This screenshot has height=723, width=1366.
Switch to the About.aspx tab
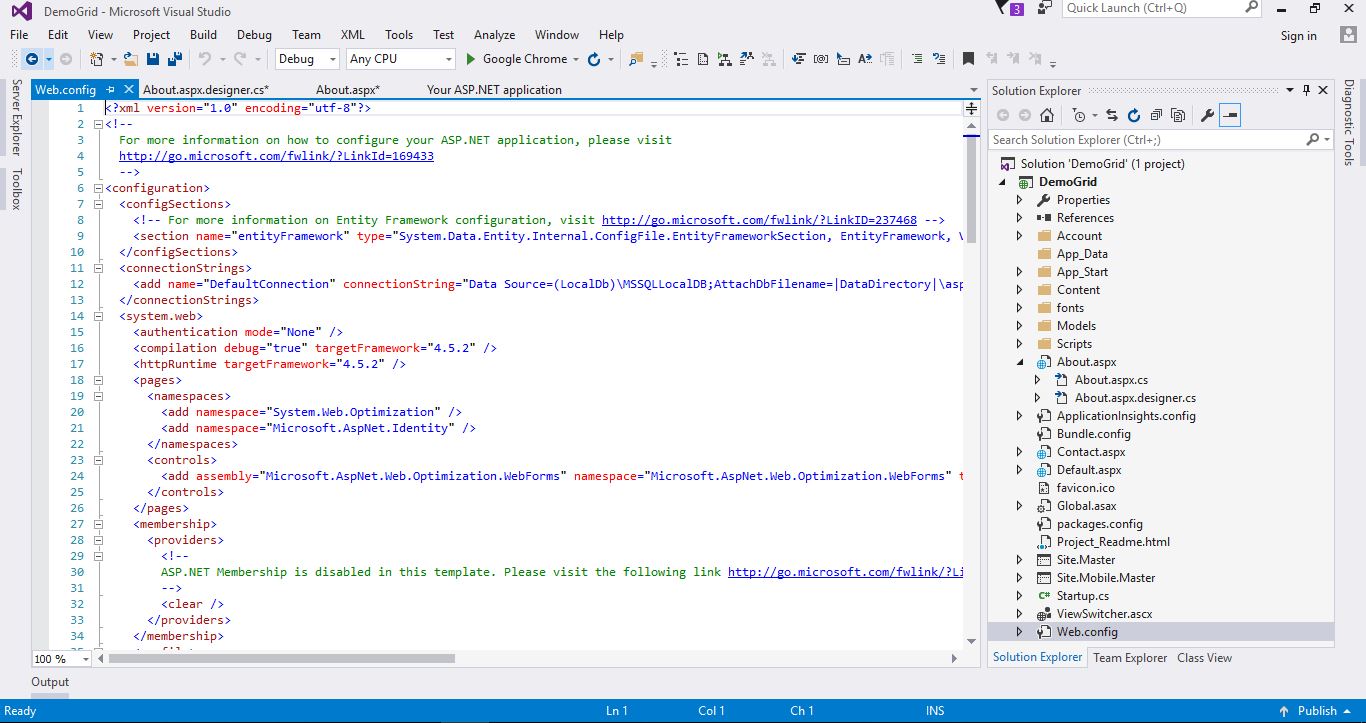(348, 89)
